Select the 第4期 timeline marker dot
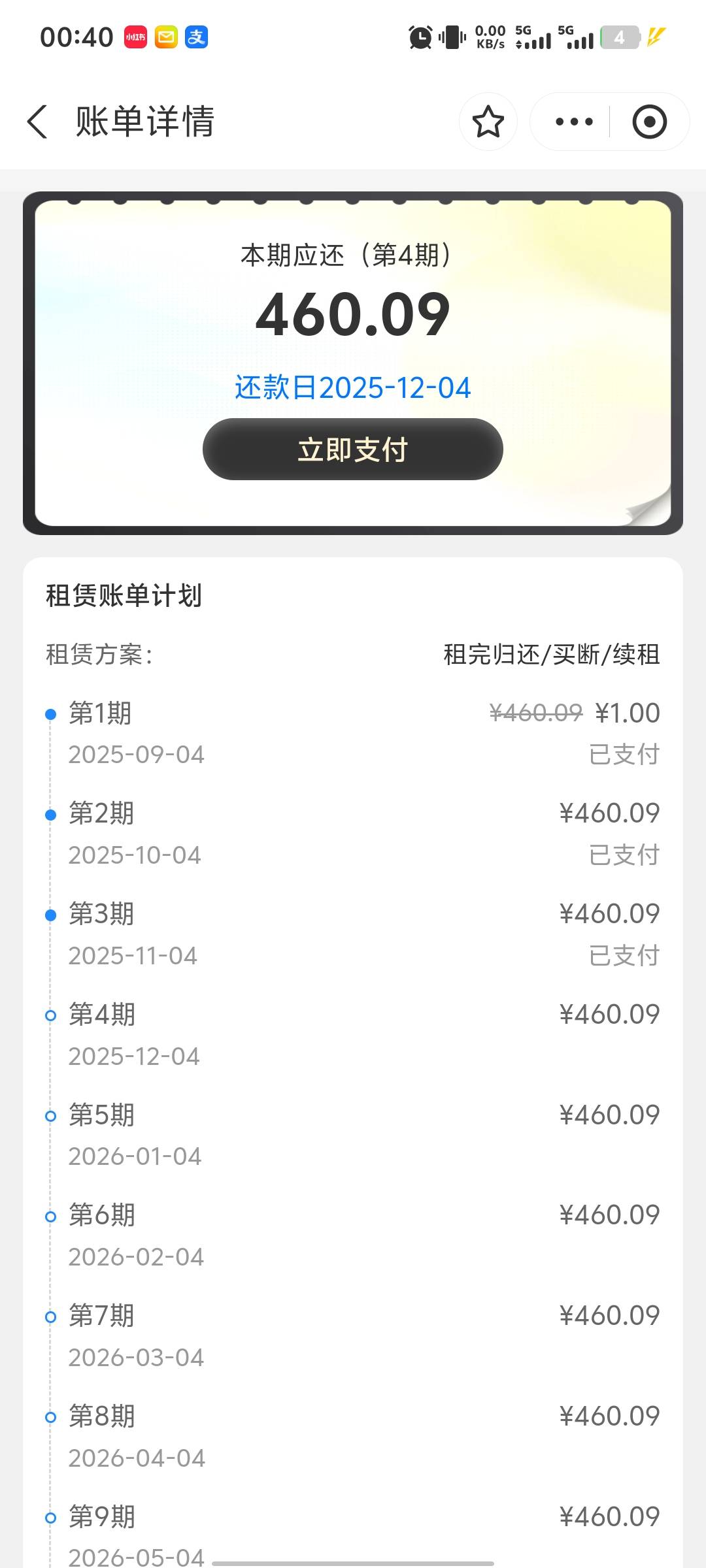The height and width of the screenshot is (1568, 706). click(x=50, y=1015)
